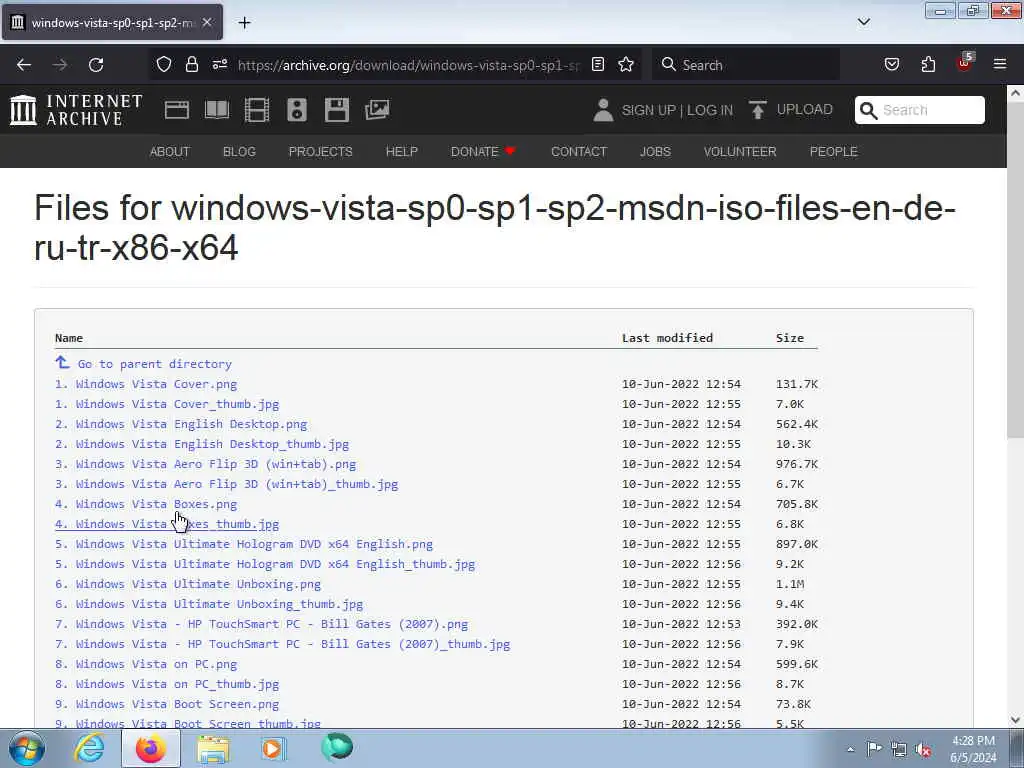The height and width of the screenshot is (768, 1024).
Task: Open the HELP menu item
Action: [402, 152]
